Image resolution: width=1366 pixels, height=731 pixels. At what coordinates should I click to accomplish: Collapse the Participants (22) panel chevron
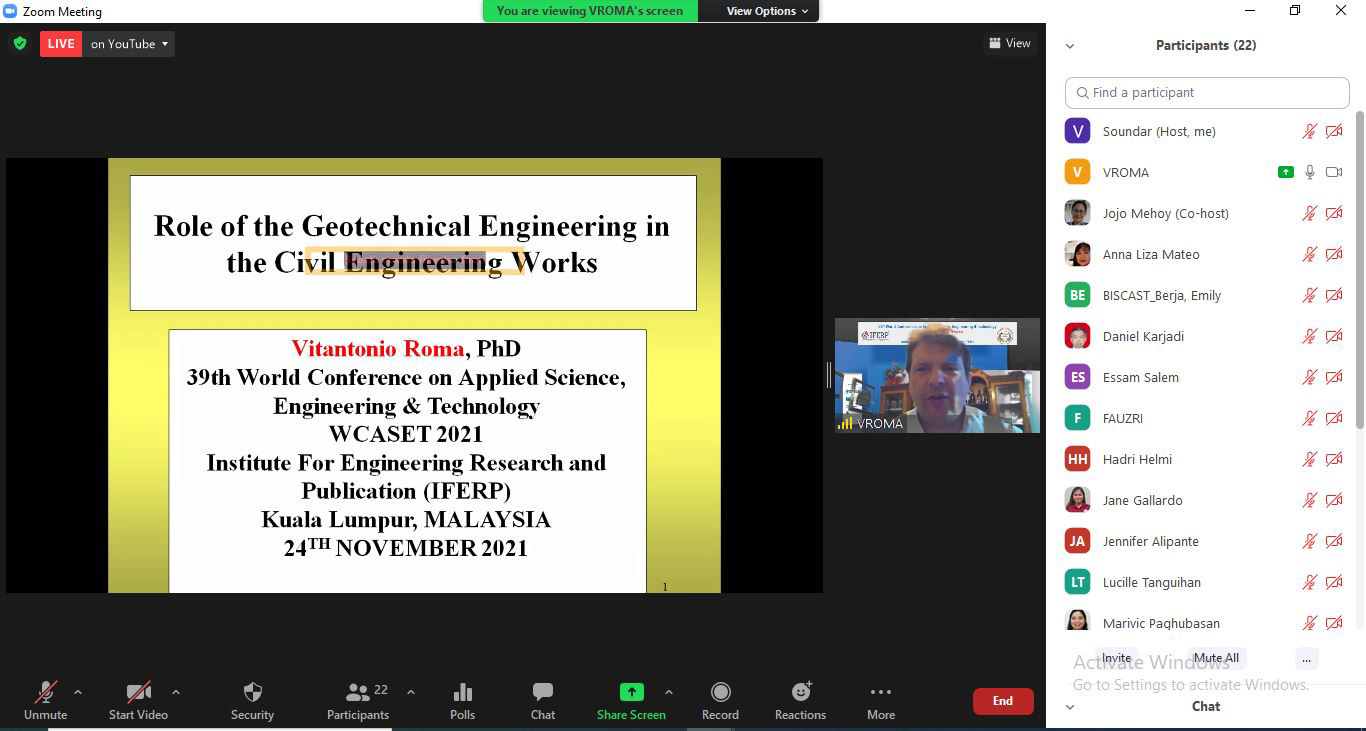click(x=1070, y=46)
